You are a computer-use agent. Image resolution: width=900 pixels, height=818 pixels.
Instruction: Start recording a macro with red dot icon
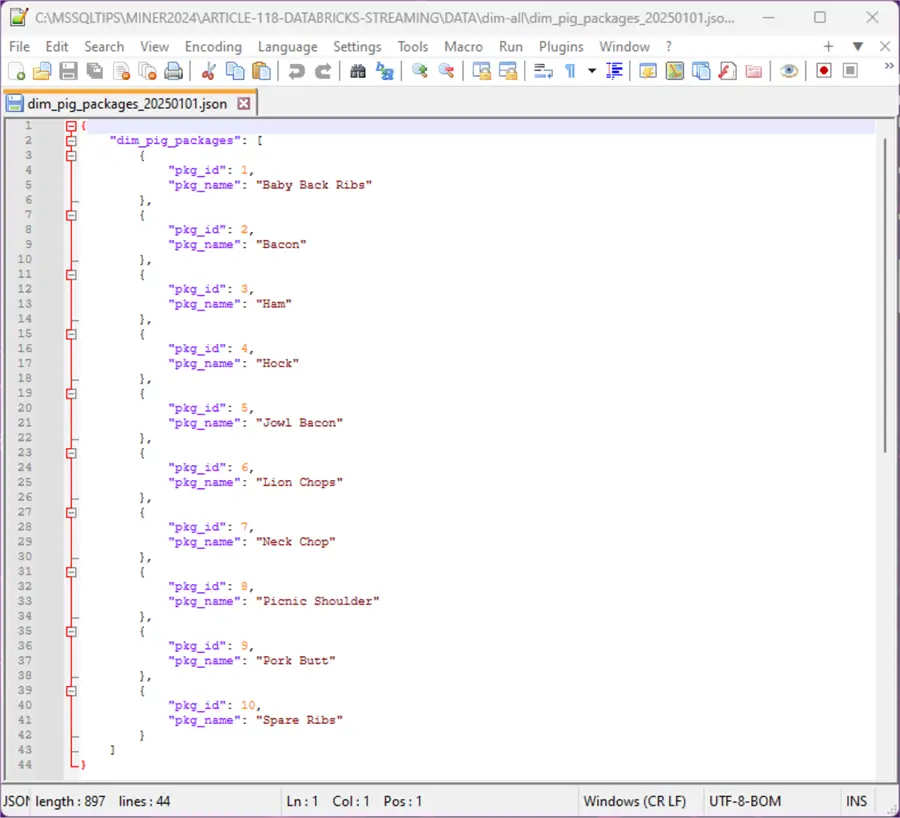(x=824, y=71)
